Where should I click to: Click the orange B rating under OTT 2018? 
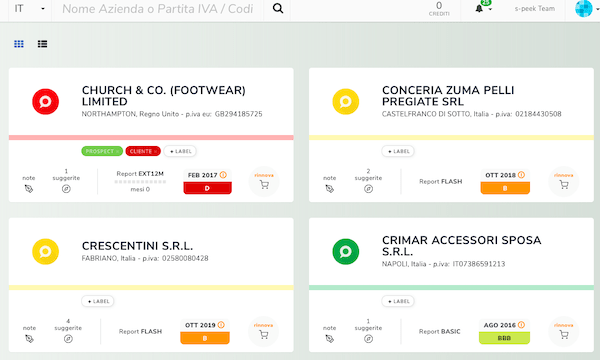click(505, 188)
